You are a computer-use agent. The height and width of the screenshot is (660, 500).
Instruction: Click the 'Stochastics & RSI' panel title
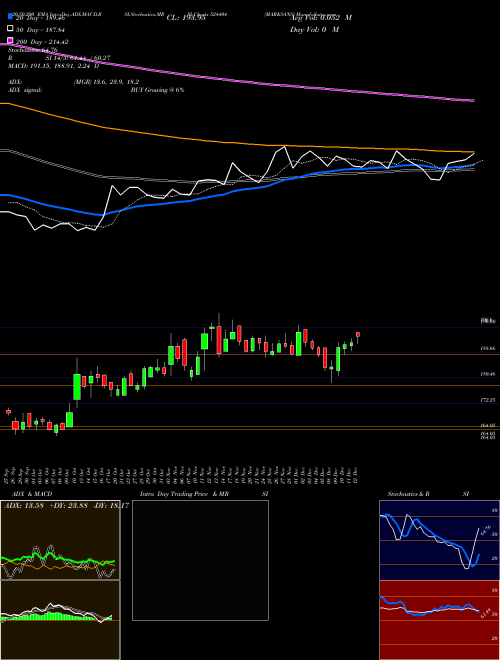428,494
